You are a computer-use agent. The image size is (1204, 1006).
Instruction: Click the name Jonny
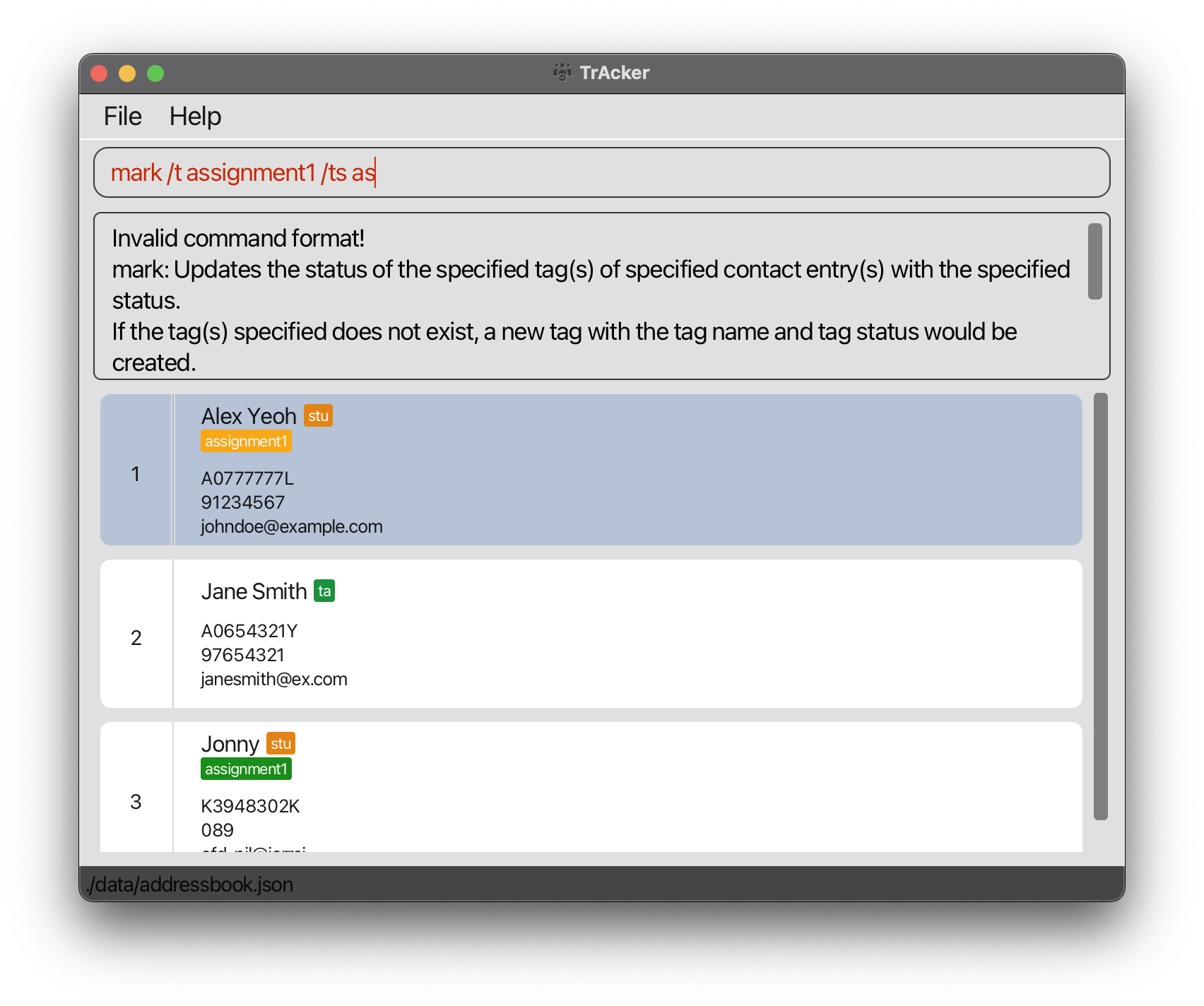pyautogui.click(x=230, y=744)
